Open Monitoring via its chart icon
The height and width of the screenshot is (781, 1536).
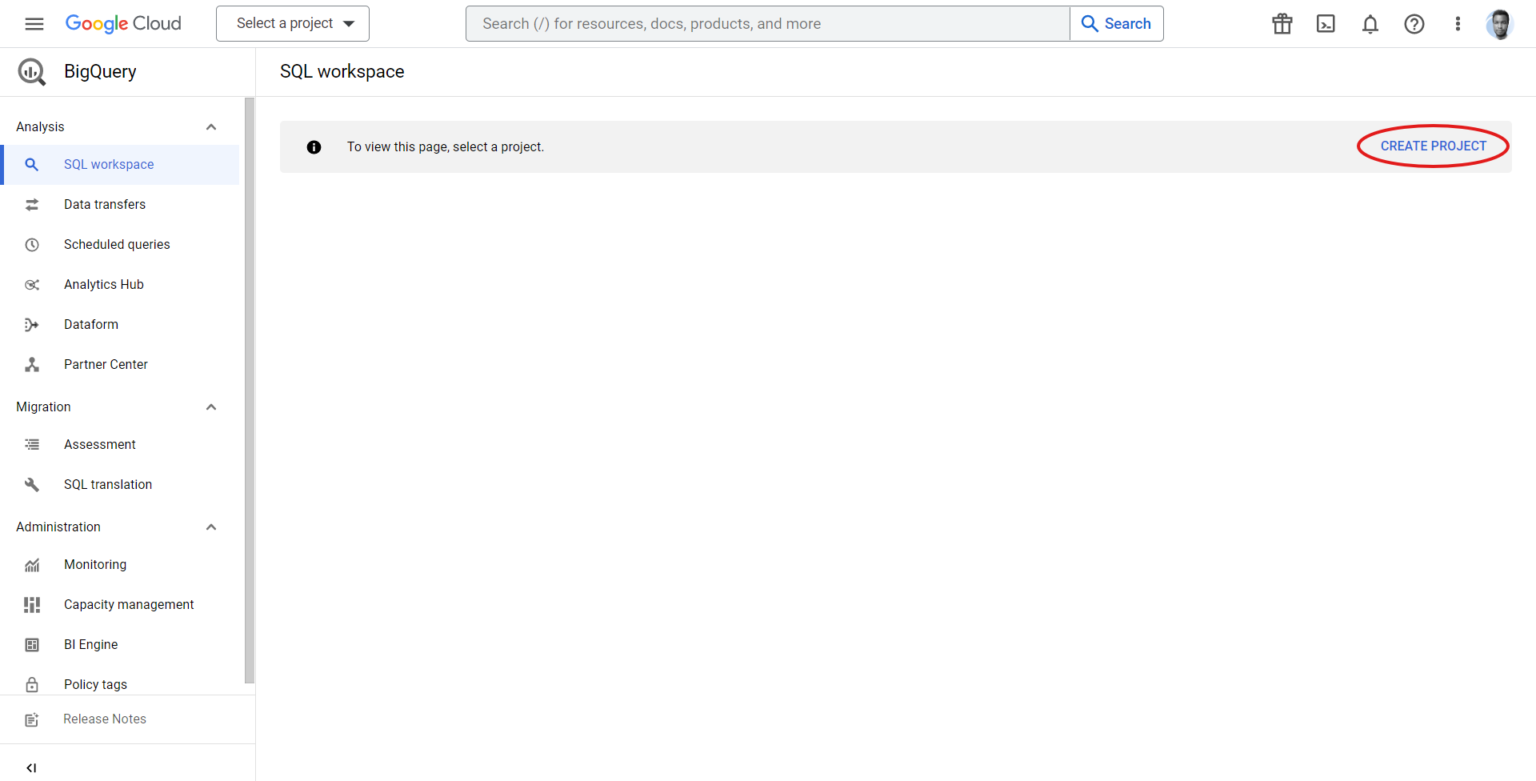pos(32,564)
